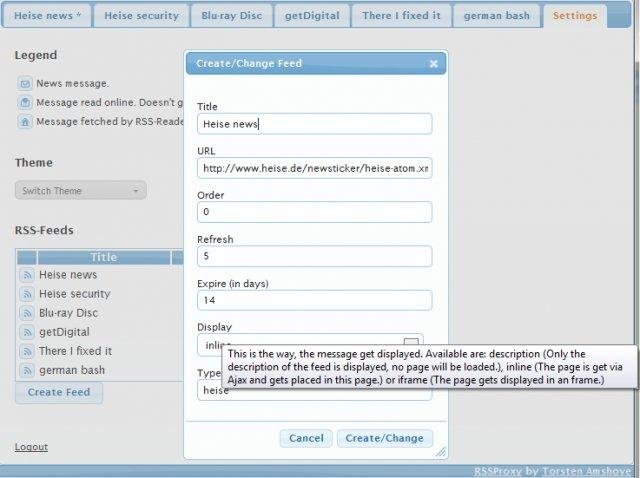640x478 pixels.
Task: Click the News message envelope icon
Action: (25, 83)
